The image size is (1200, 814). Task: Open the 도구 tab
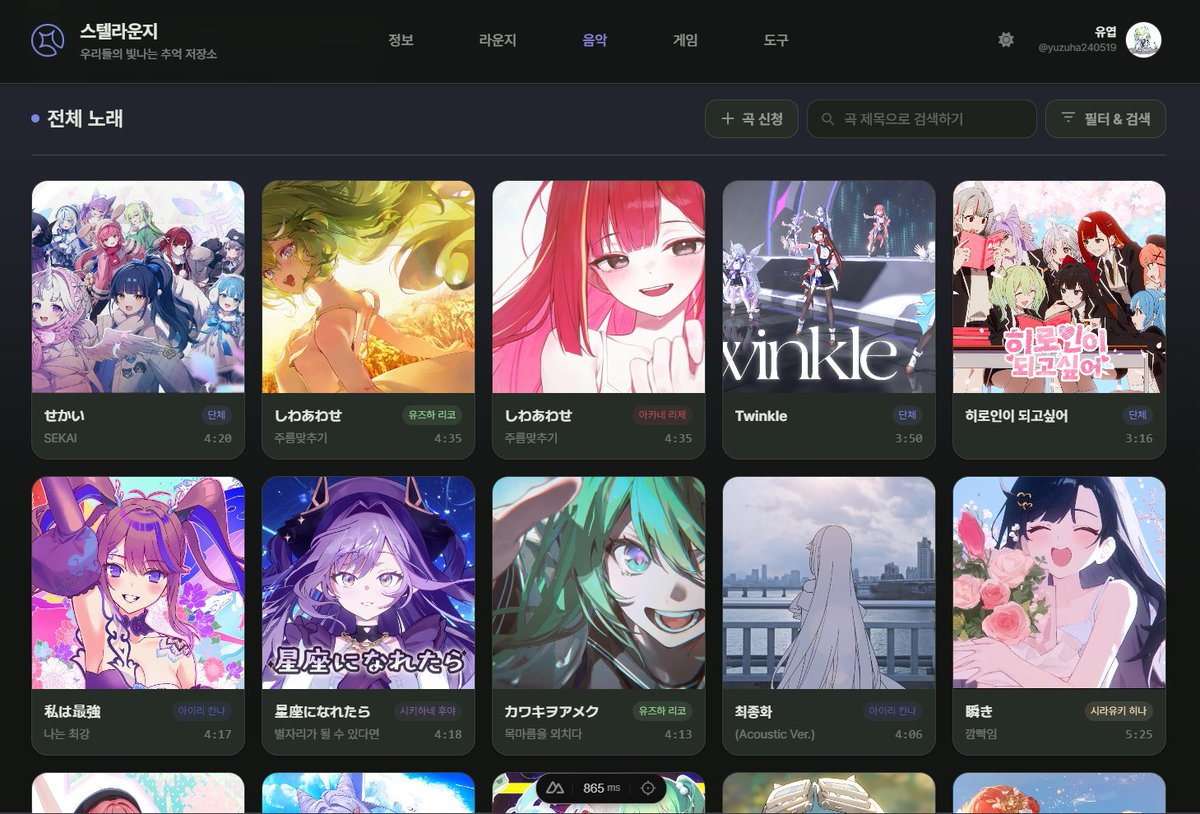[776, 40]
